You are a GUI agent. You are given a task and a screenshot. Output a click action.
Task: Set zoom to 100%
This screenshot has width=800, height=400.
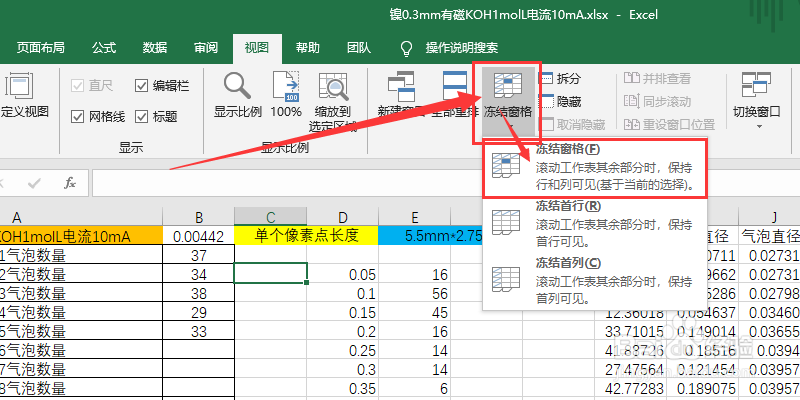(x=286, y=95)
